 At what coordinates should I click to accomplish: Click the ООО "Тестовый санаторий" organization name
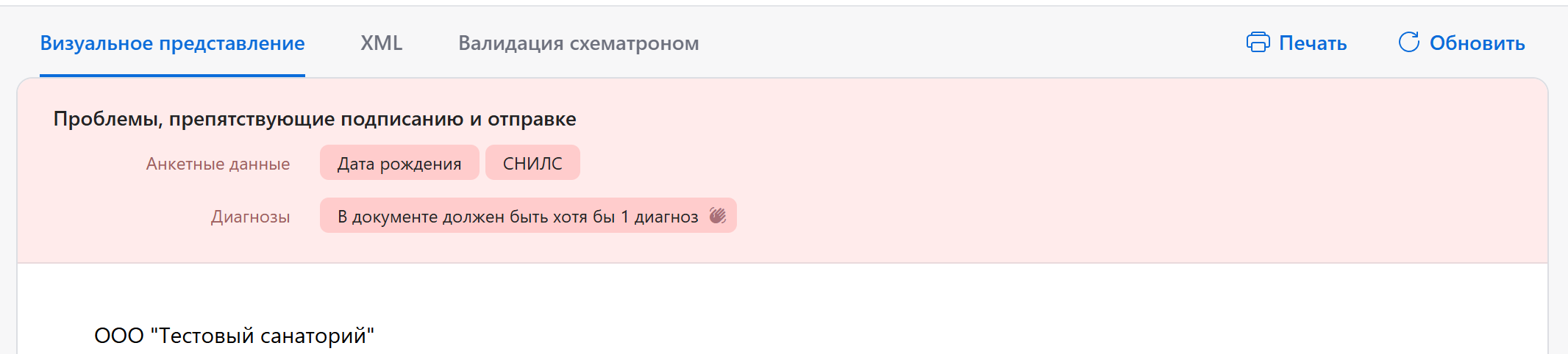tap(234, 336)
